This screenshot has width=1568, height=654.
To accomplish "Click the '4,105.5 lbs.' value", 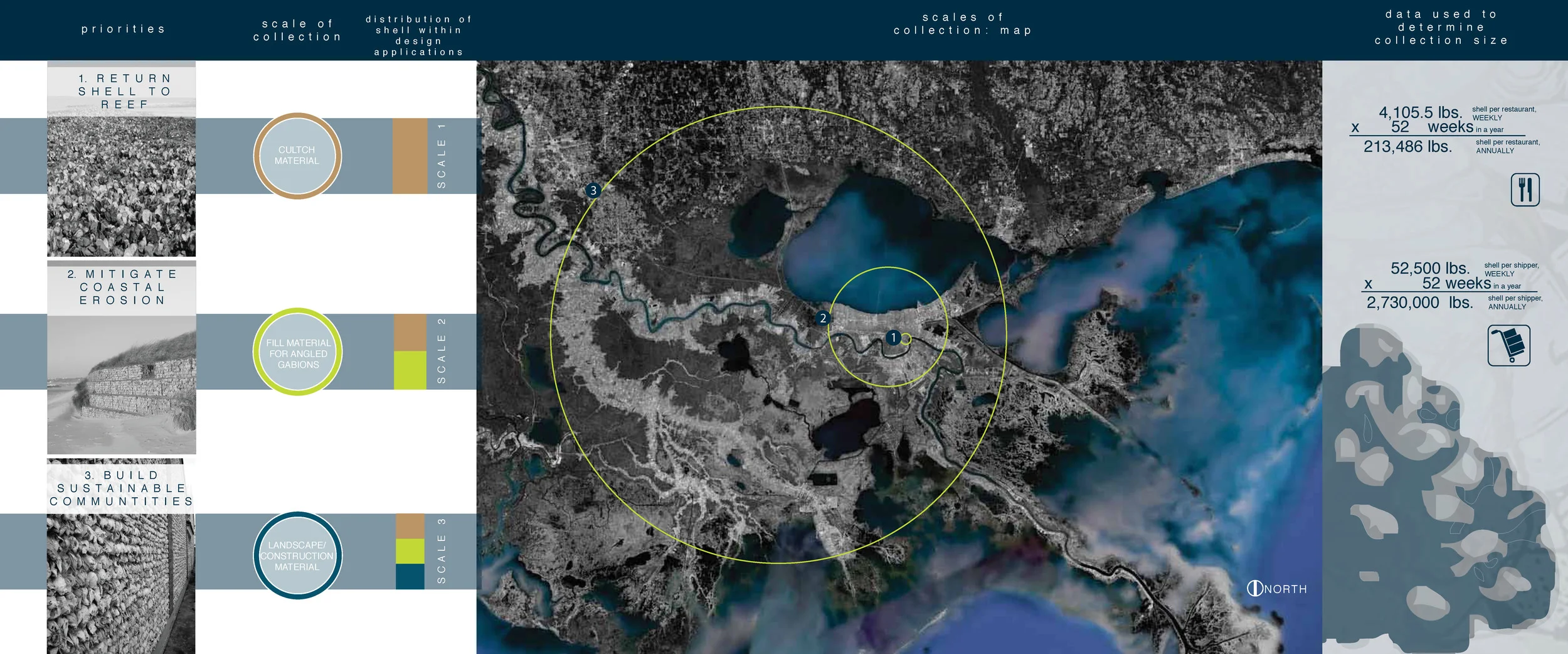I will [1420, 112].
